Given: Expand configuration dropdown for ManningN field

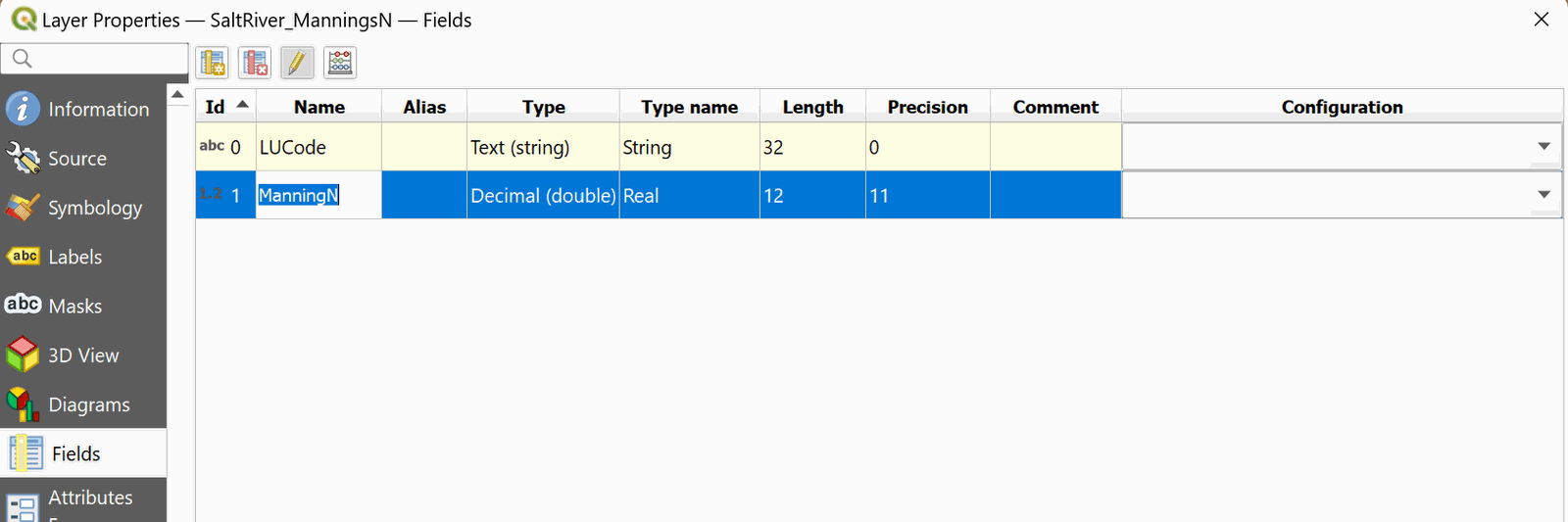Looking at the screenshot, I should tap(1543, 195).
